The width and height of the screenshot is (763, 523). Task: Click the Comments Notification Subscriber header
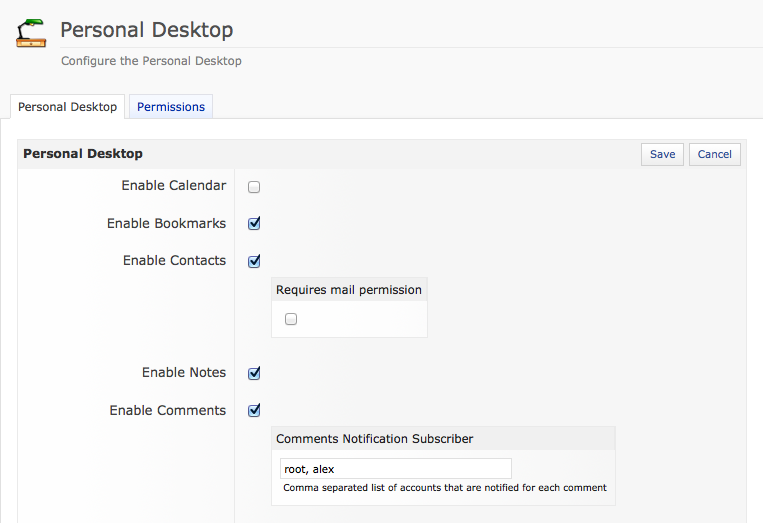[x=374, y=439]
